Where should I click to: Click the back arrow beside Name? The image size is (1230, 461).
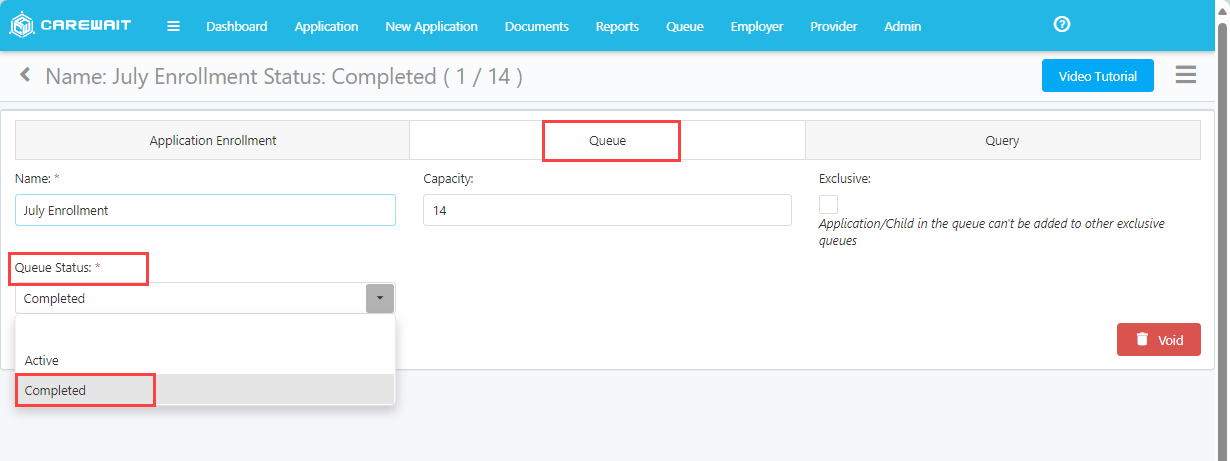(26, 75)
